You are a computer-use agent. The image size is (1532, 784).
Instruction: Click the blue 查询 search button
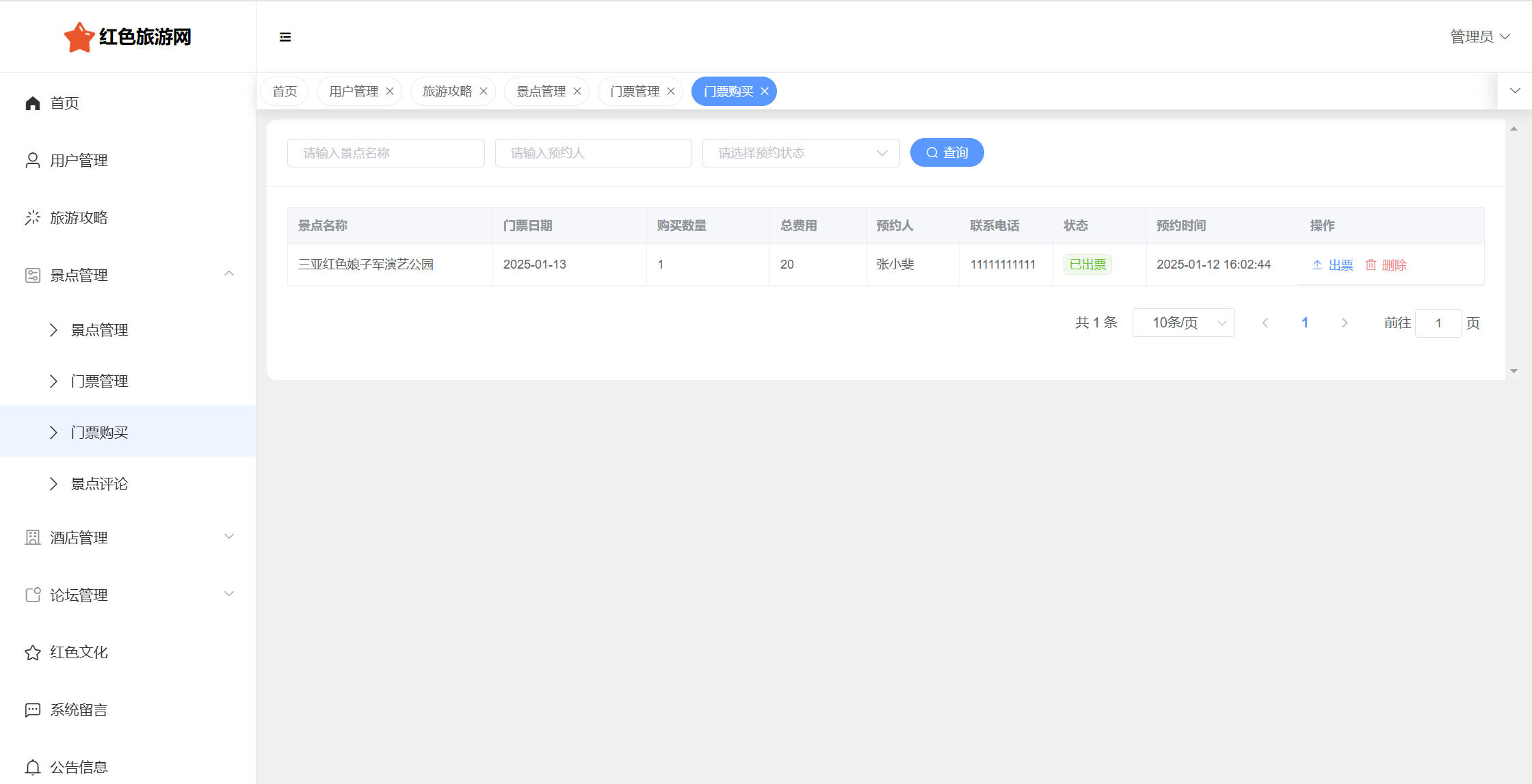(947, 152)
